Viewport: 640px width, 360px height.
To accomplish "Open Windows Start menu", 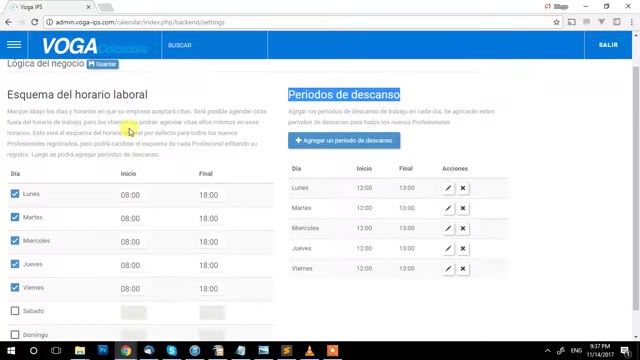I will [11, 351].
